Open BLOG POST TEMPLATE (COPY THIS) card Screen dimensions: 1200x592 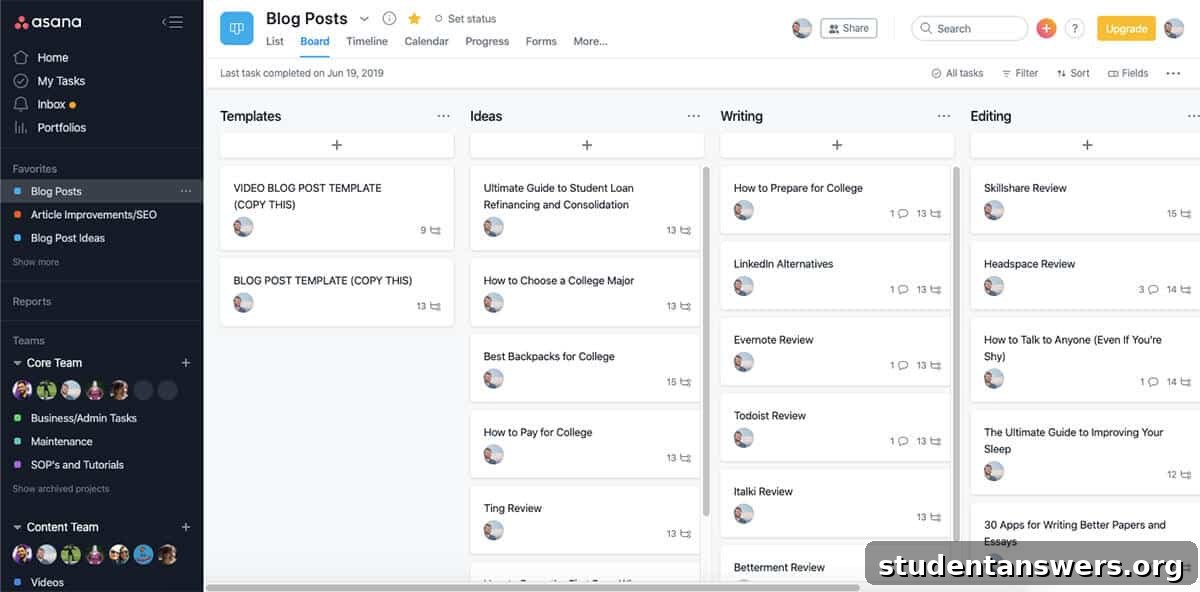point(337,292)
